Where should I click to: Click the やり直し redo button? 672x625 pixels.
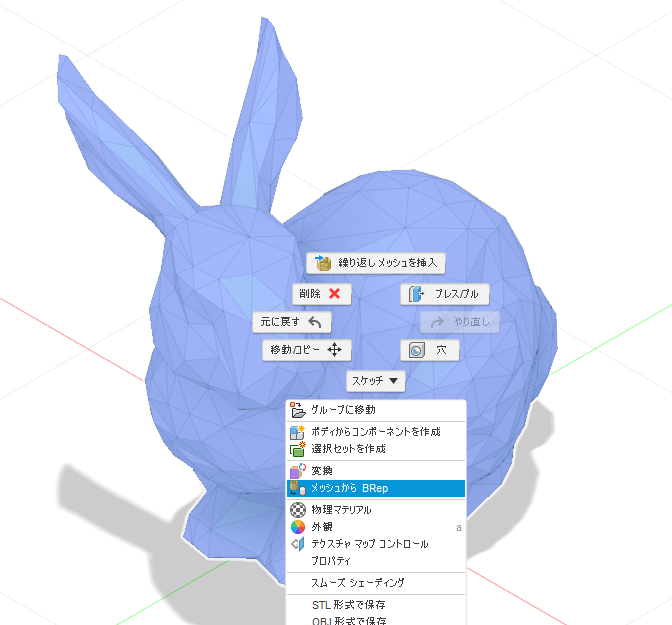[460, 322]
